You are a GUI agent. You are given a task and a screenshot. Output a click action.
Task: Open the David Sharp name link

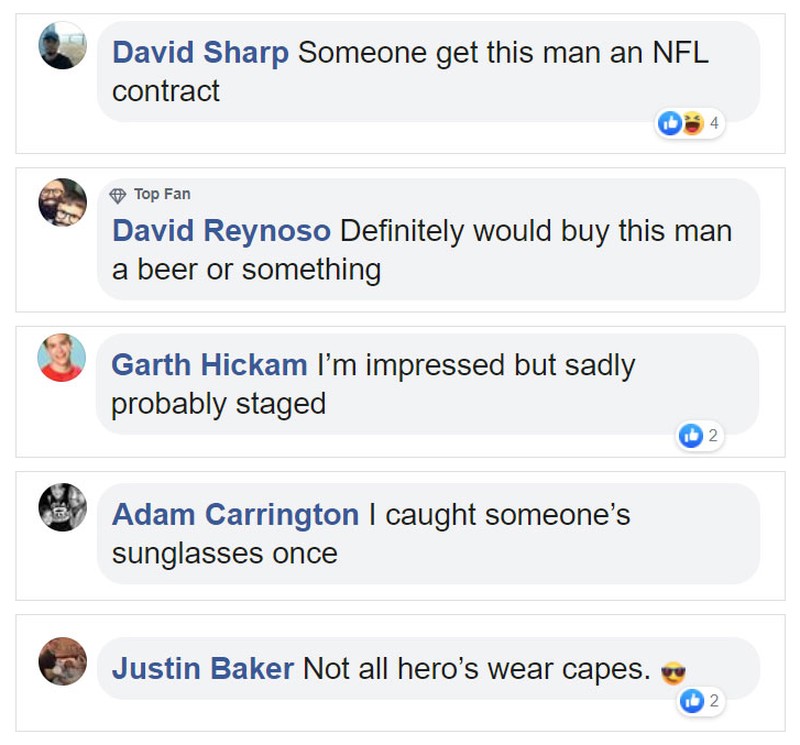[200, 53]
